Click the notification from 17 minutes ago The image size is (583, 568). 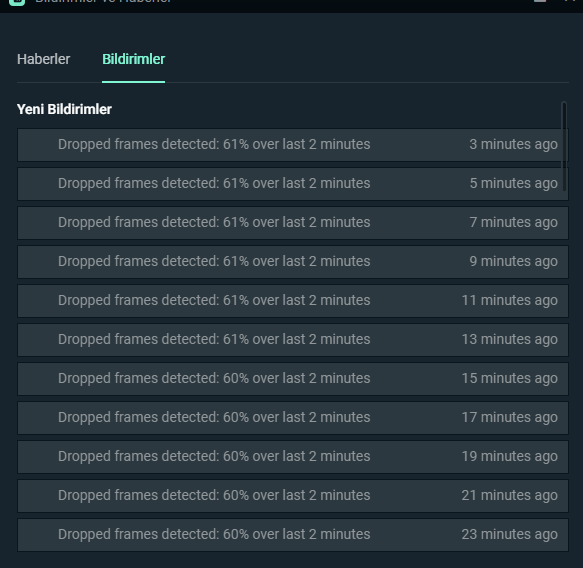[x=293, y=418]
